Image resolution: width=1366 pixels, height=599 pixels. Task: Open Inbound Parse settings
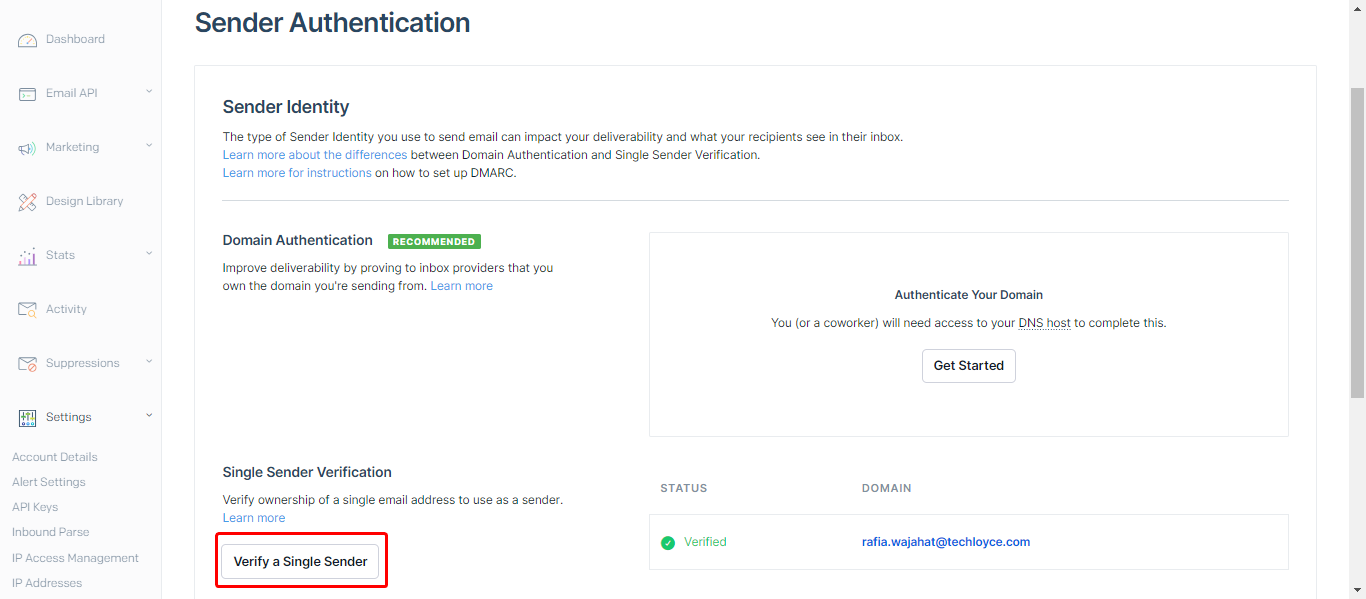pyautogui.click(x=50, y=532)
